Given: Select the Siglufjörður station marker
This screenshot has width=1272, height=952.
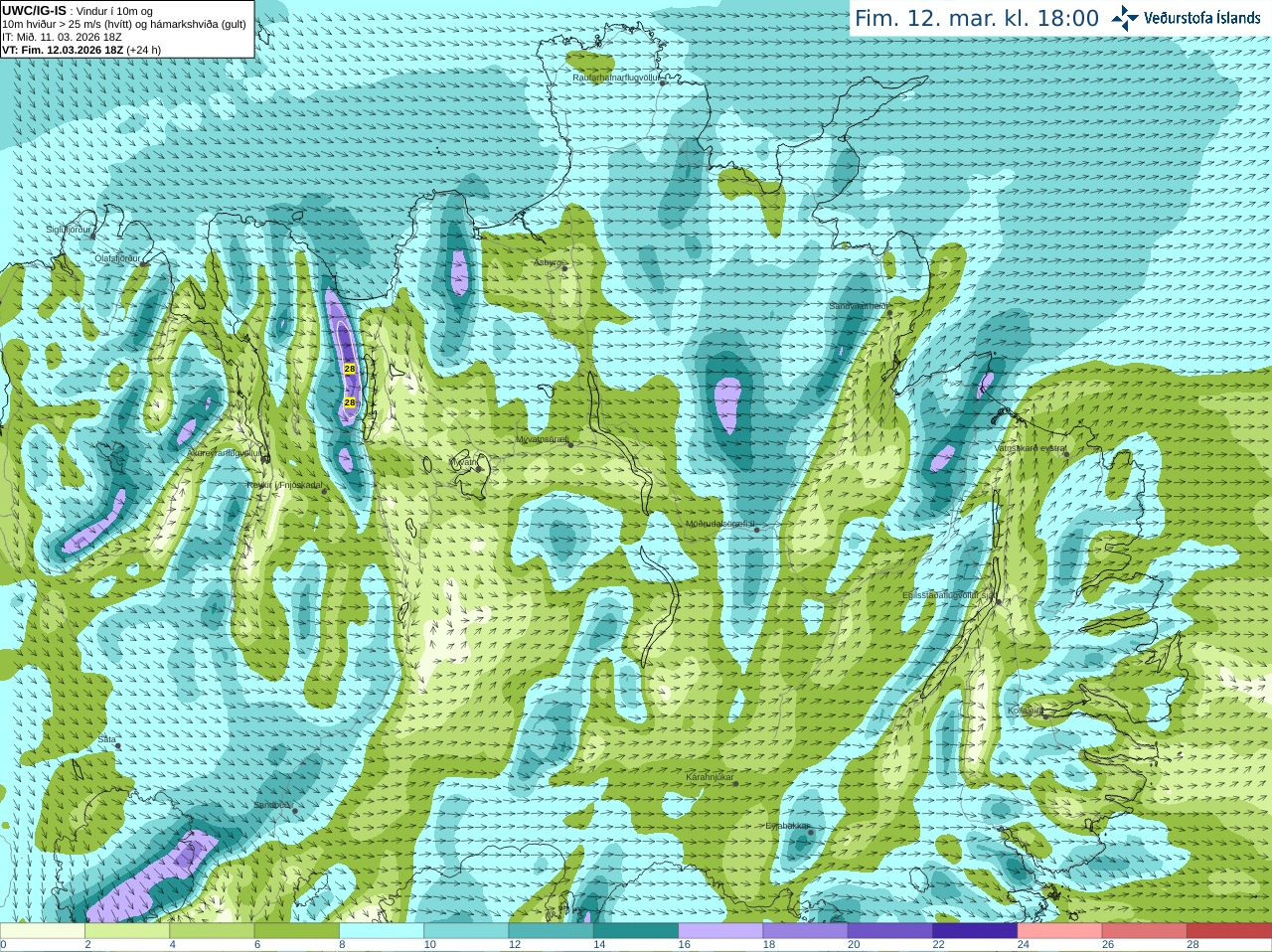Looking at the screenshot, I should click(93, 236).
